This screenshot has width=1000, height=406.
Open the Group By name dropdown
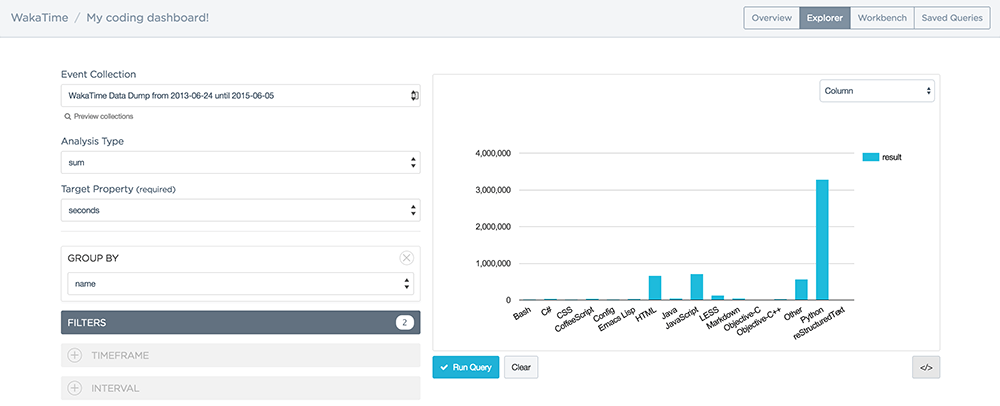(240, 284)
